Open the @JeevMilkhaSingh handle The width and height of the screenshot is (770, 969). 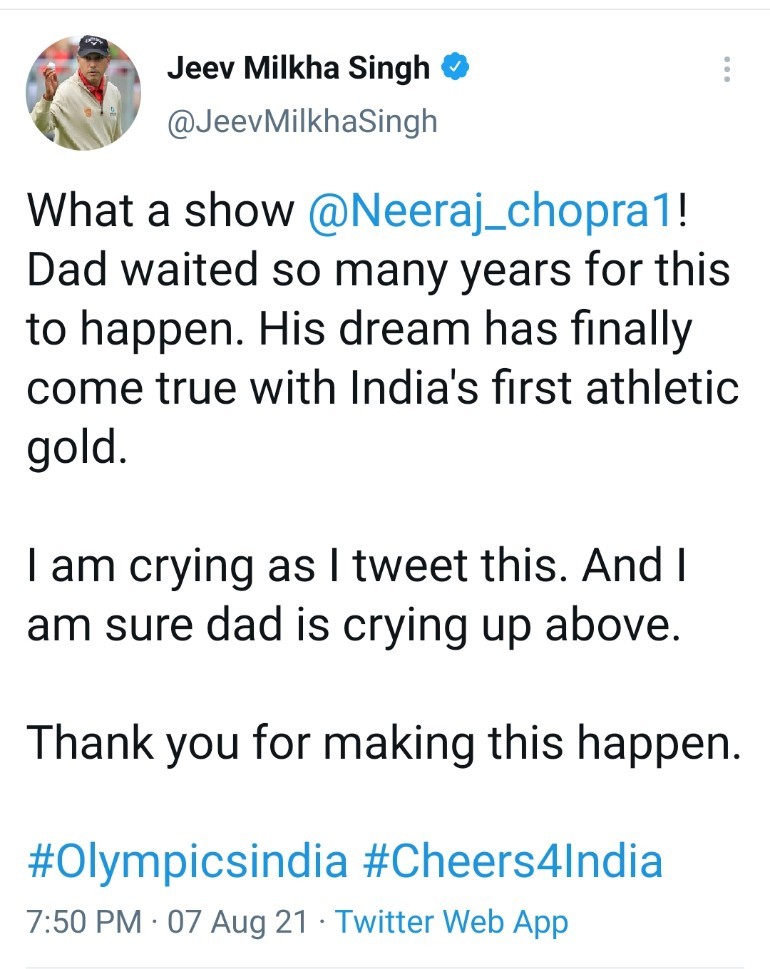pyautogui.click(x=302, y=121)
